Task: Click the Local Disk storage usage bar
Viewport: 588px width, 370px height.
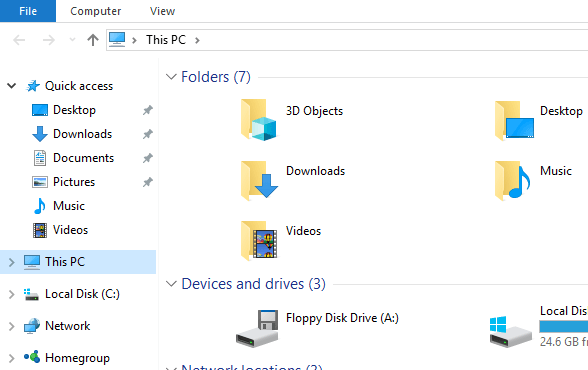Action: pyautogui.click(x=564, y=326)
